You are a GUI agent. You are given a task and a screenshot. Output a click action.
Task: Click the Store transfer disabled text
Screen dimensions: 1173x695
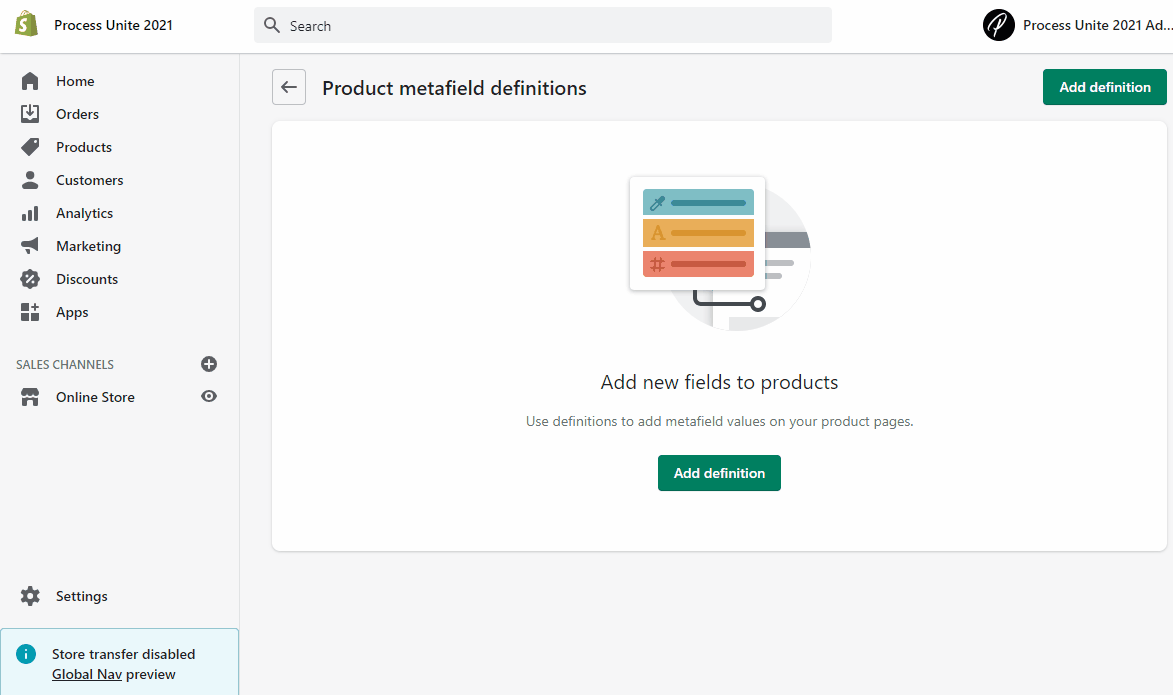123,654
